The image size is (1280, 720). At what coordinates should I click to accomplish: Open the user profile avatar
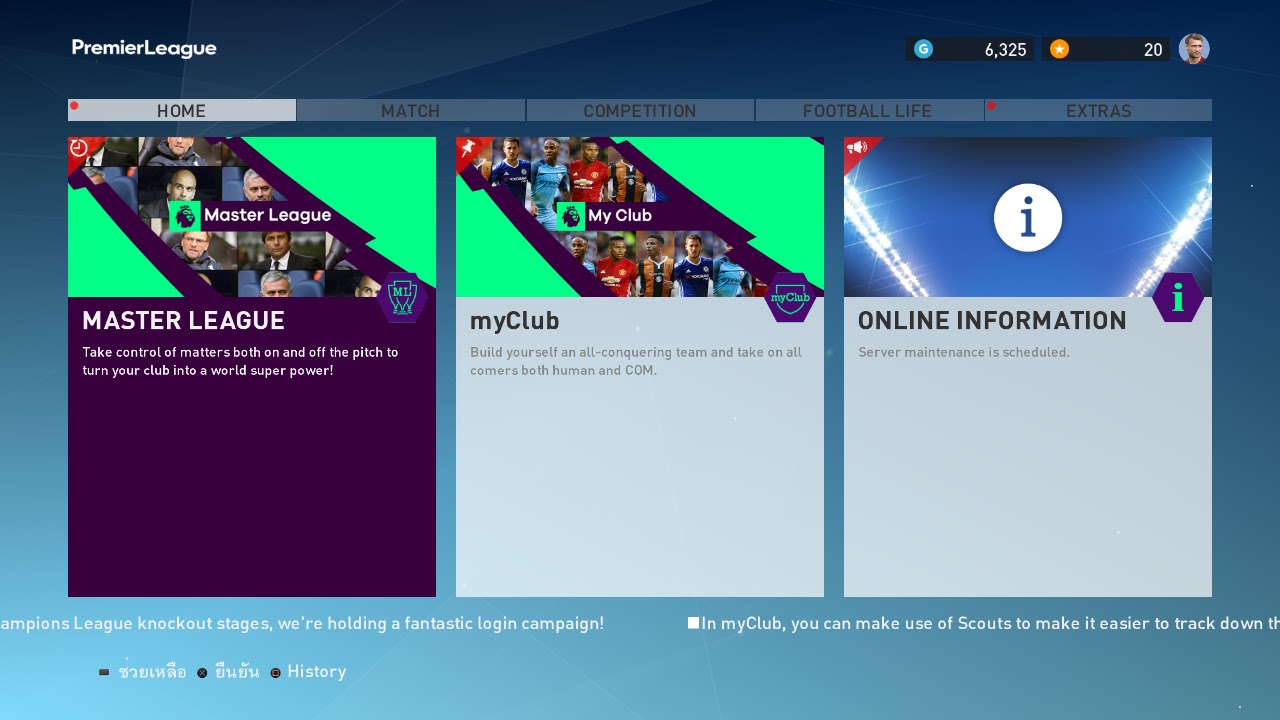[x=1194, y=49]
